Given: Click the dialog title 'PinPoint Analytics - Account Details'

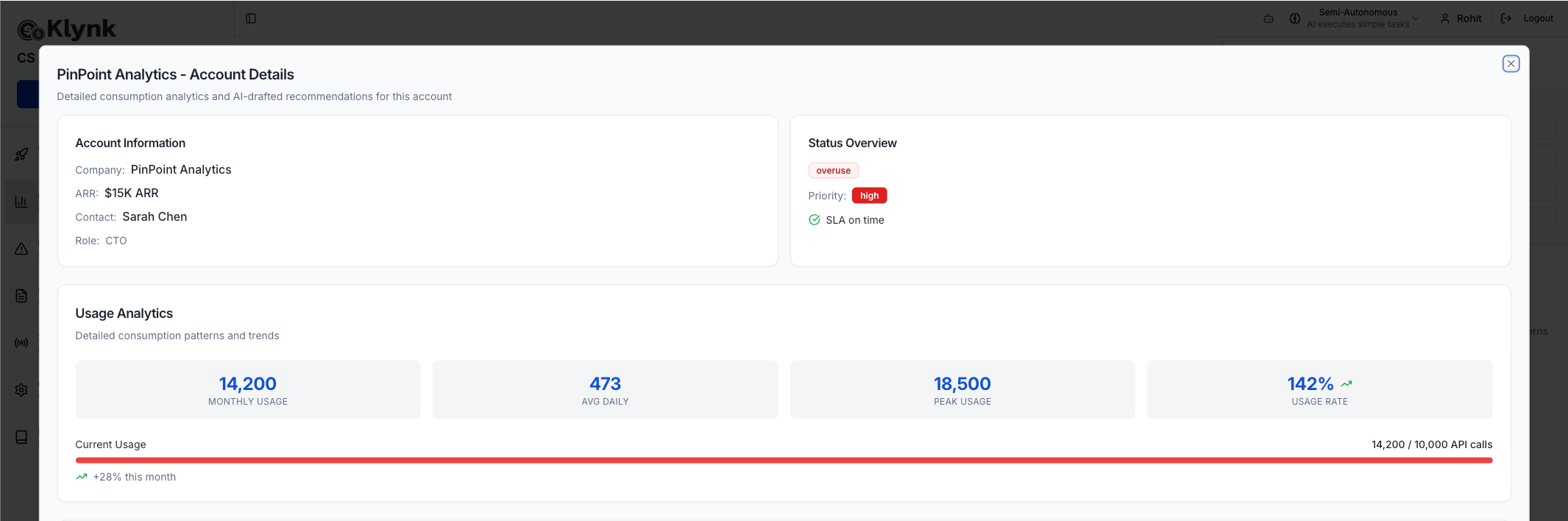Looking at the screenshot, I should click(175, 74).
